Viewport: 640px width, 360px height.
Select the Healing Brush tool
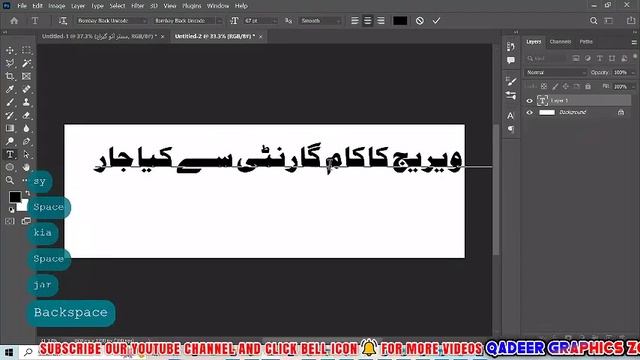(x=27, y=89)
